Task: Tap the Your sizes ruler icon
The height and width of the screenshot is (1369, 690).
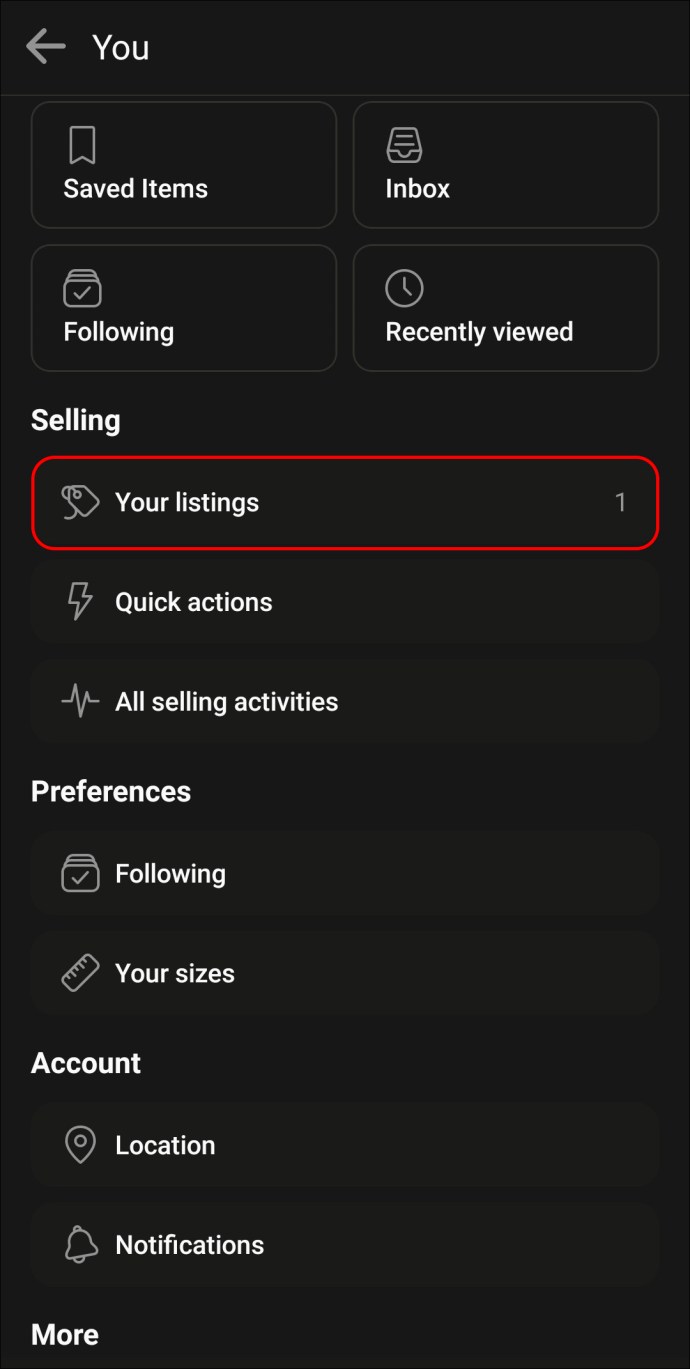Action: (80, 973)
